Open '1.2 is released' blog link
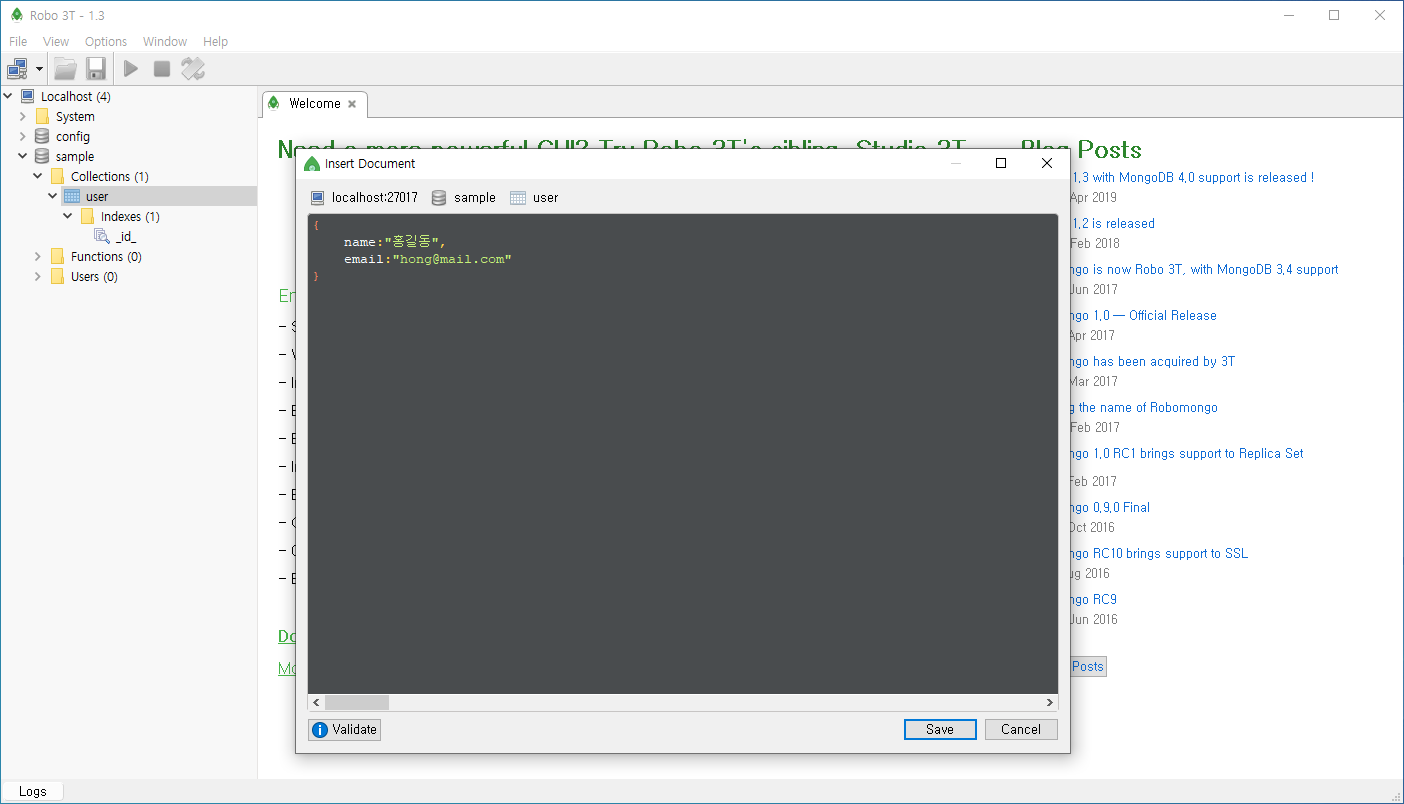 pos(1113,223)
